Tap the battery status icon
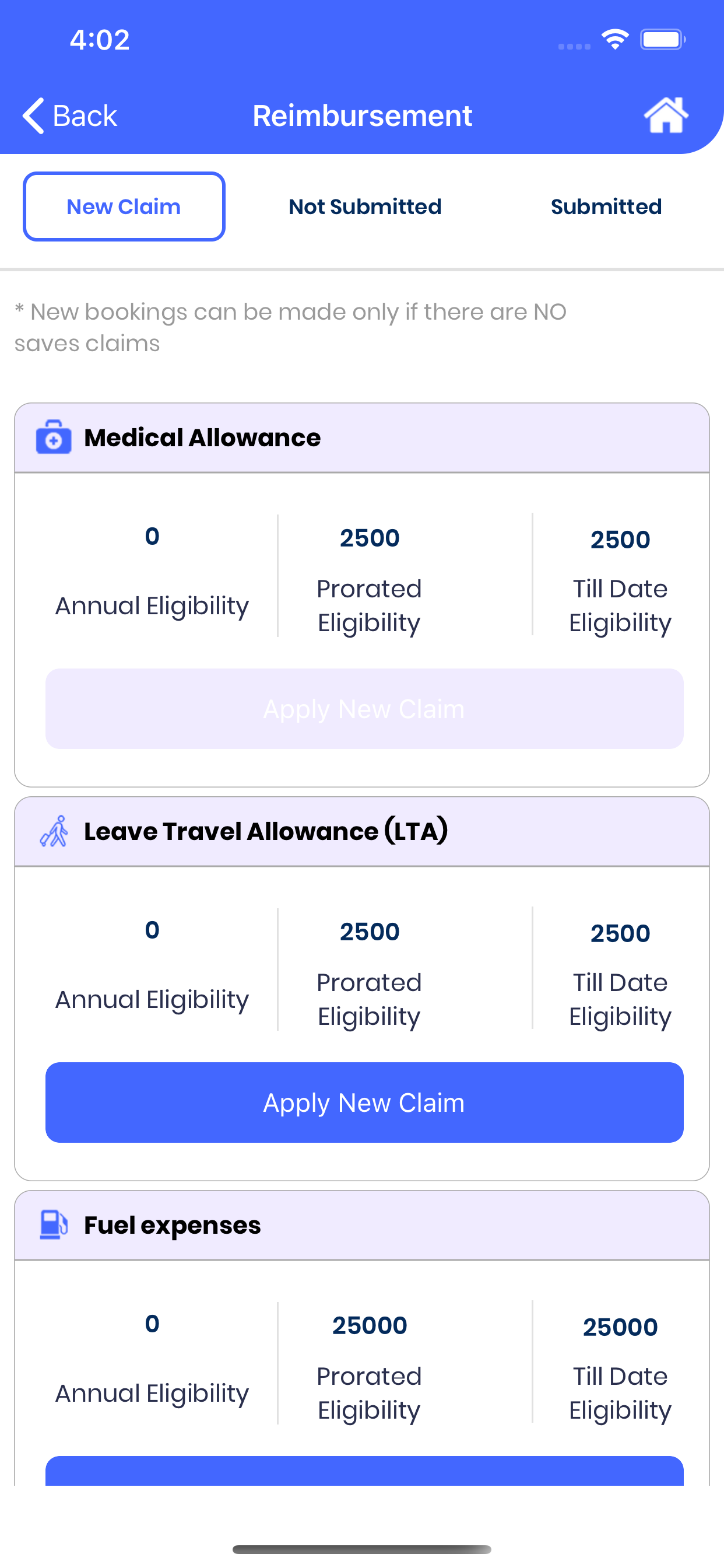The width and height of the screenshot is (724, 1568). click(662, 40)
